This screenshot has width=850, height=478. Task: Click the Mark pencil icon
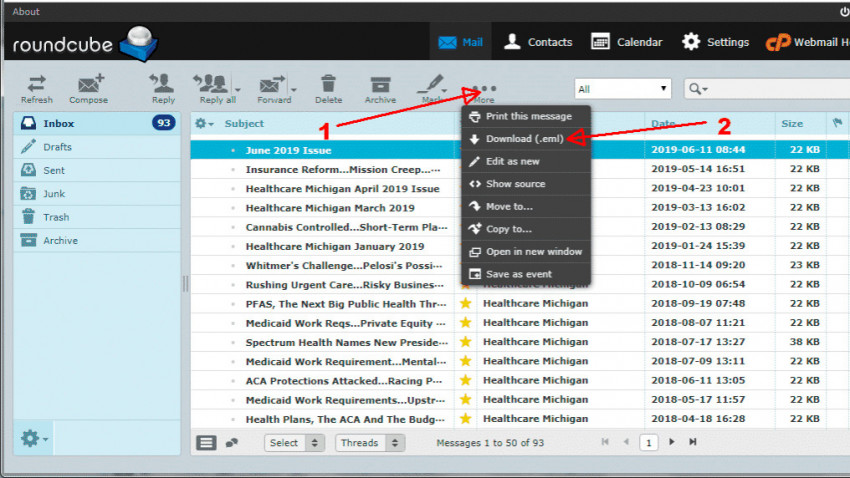pos(431,88)
